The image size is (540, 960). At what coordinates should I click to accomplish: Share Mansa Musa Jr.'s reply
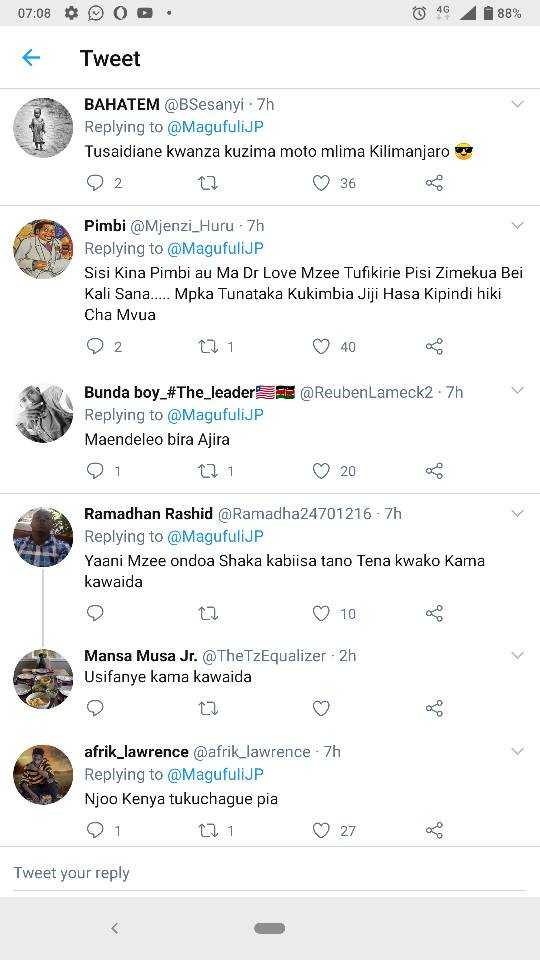click(434, 708)
